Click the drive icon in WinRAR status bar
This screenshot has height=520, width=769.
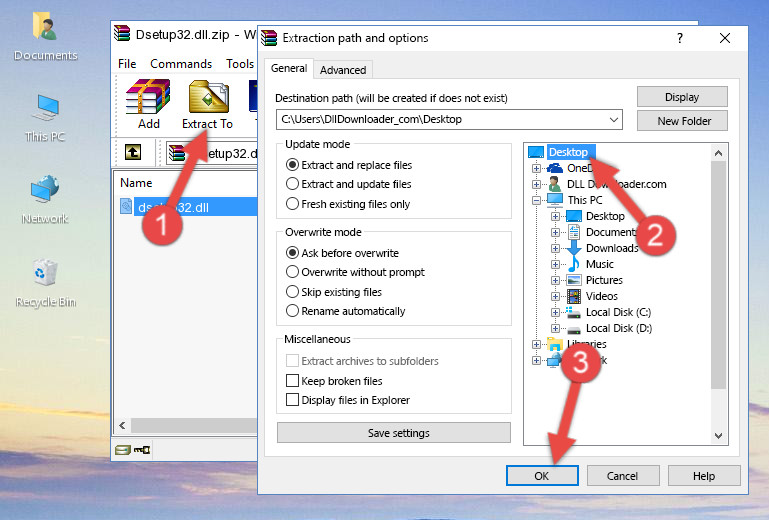[123, 449]
